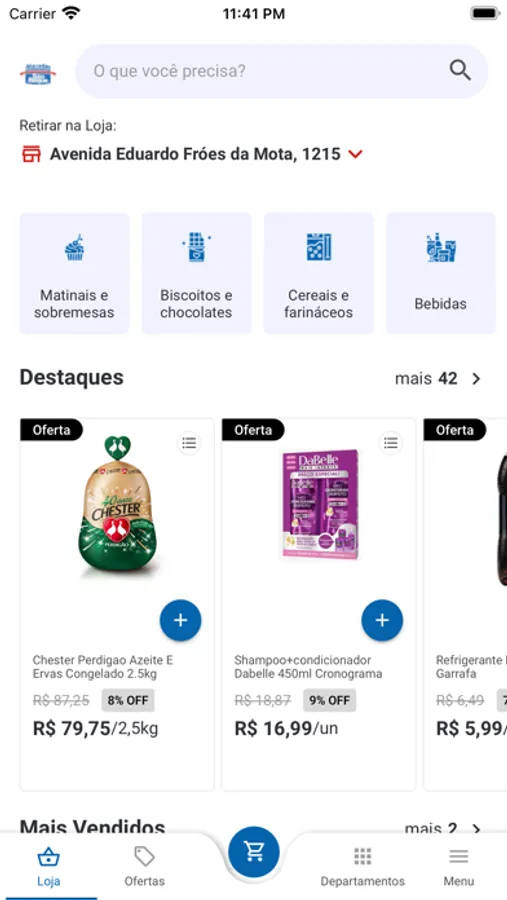Switch to the Departamentos tab
Viewport: 507px width, 900px height.
(x=362, y=866)
